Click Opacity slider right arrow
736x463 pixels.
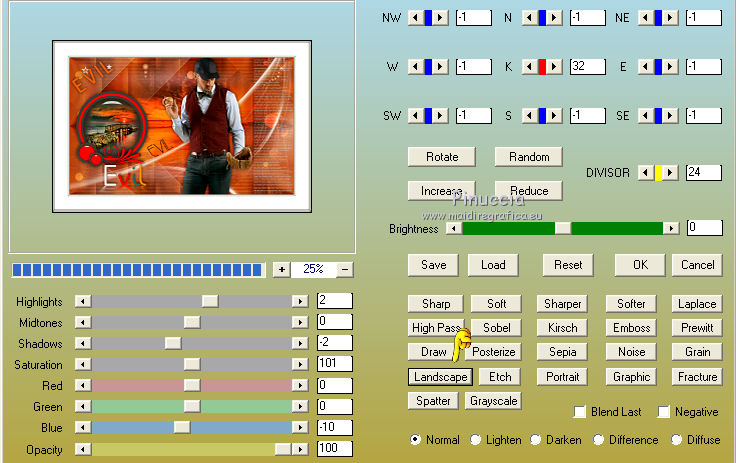coord(300,449)
